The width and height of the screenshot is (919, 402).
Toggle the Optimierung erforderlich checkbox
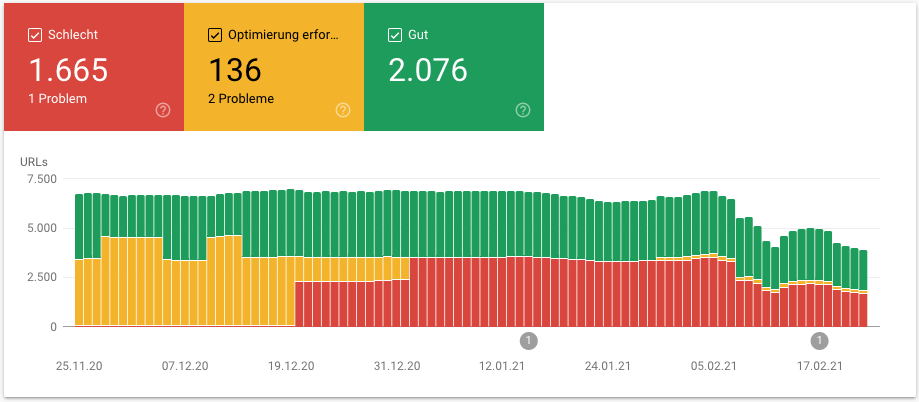click(x=215, y=35)
